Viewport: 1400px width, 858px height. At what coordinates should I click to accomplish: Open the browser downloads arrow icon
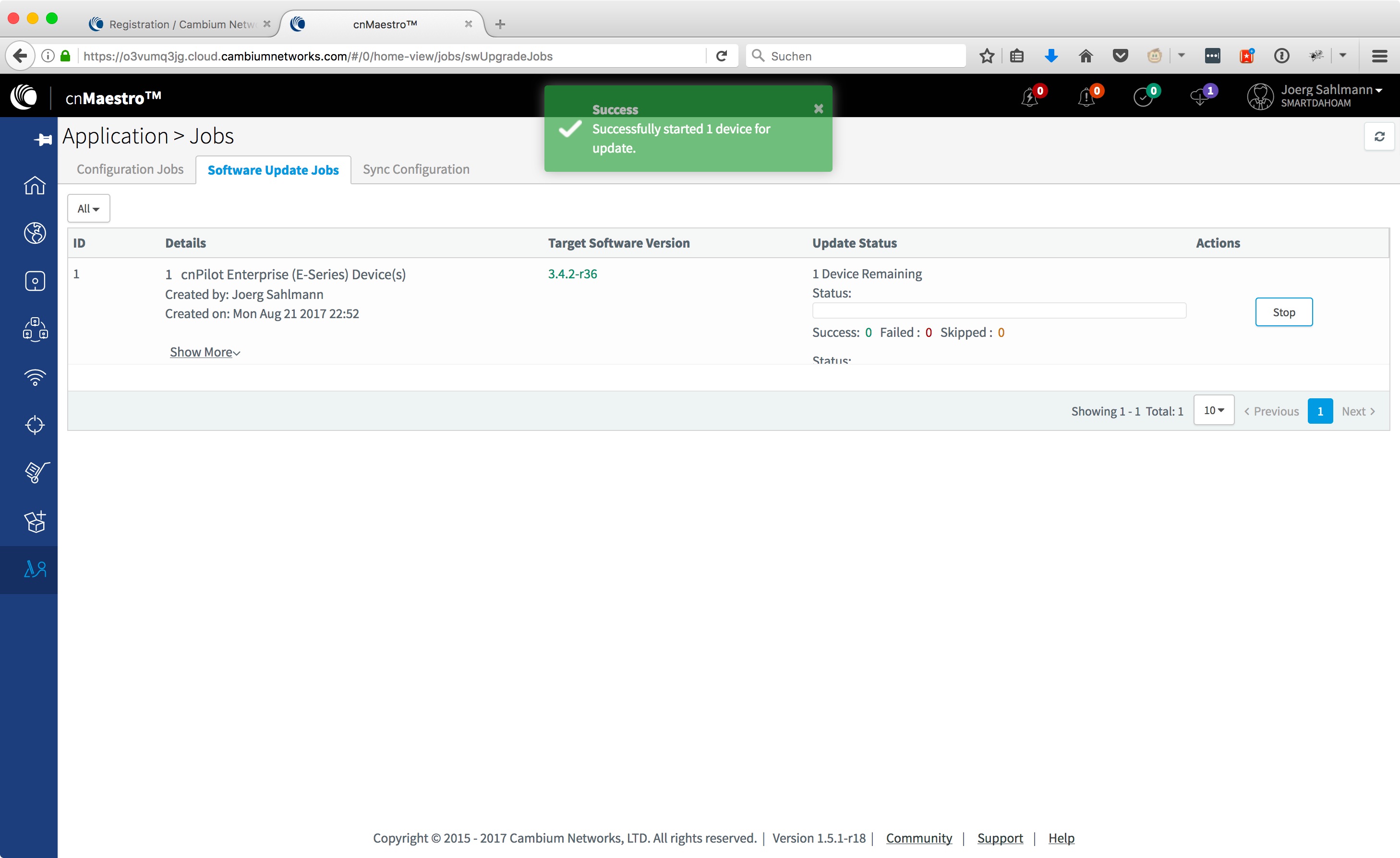click(x=1051, y=56)
